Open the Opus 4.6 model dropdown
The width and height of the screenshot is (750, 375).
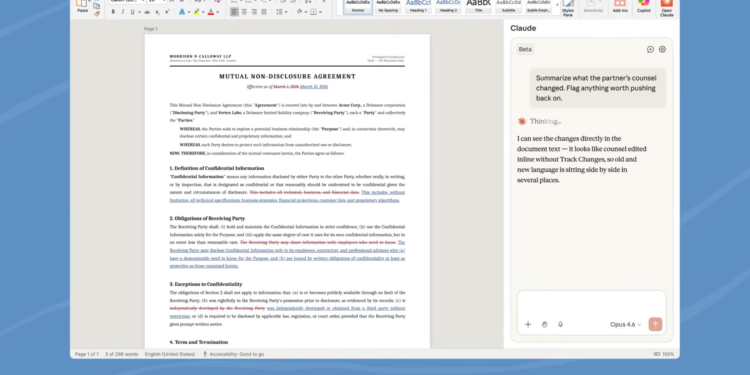pos(626,324)
